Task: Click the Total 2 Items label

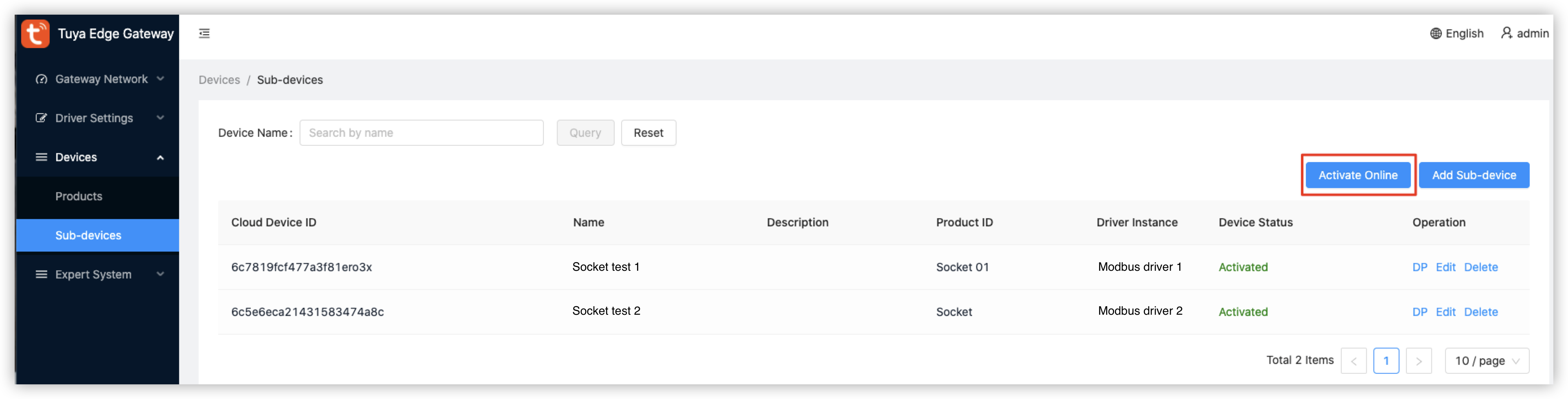Action: [x=1300, y=360]
